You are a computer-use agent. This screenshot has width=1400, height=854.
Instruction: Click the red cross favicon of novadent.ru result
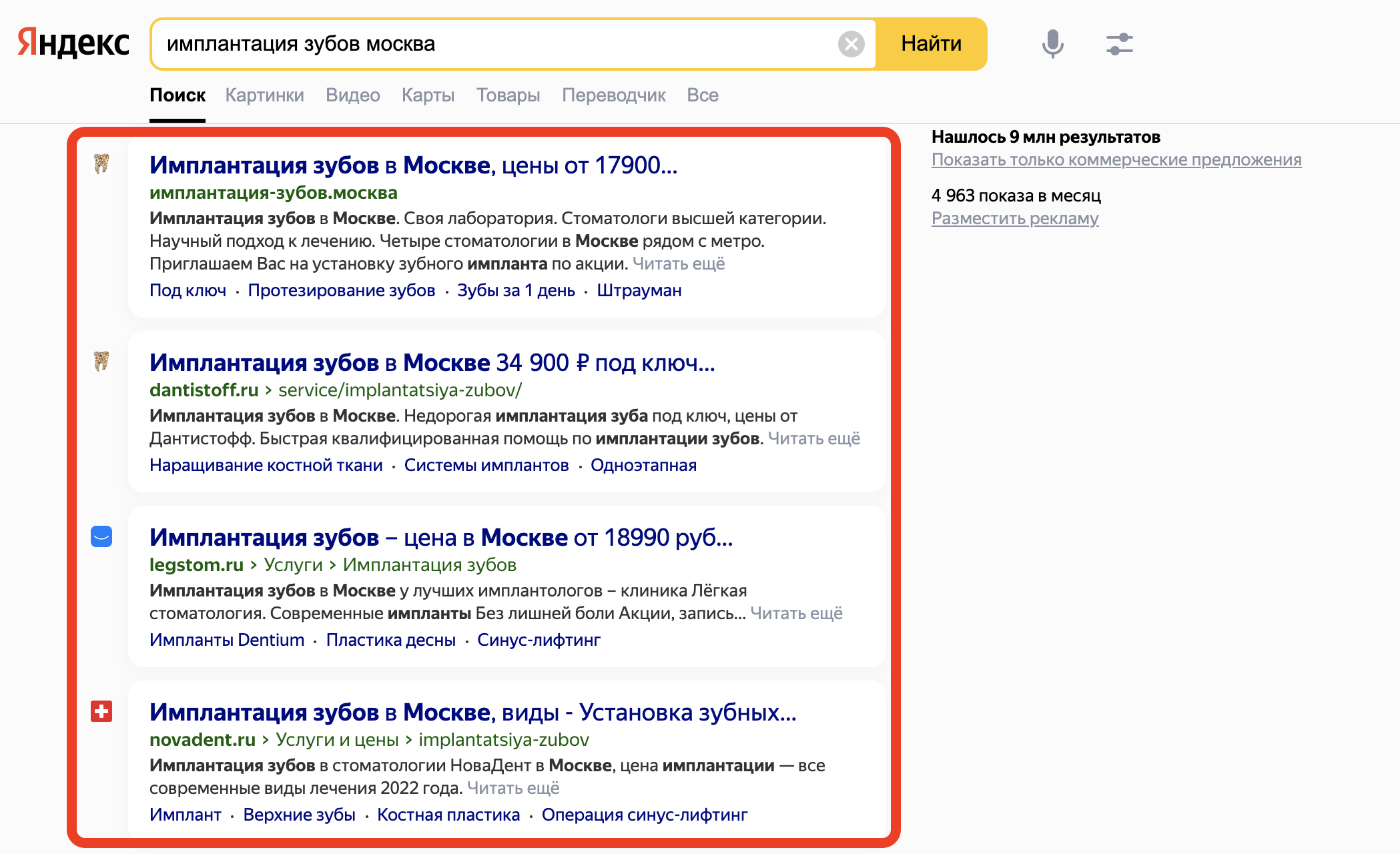(101, 711)
